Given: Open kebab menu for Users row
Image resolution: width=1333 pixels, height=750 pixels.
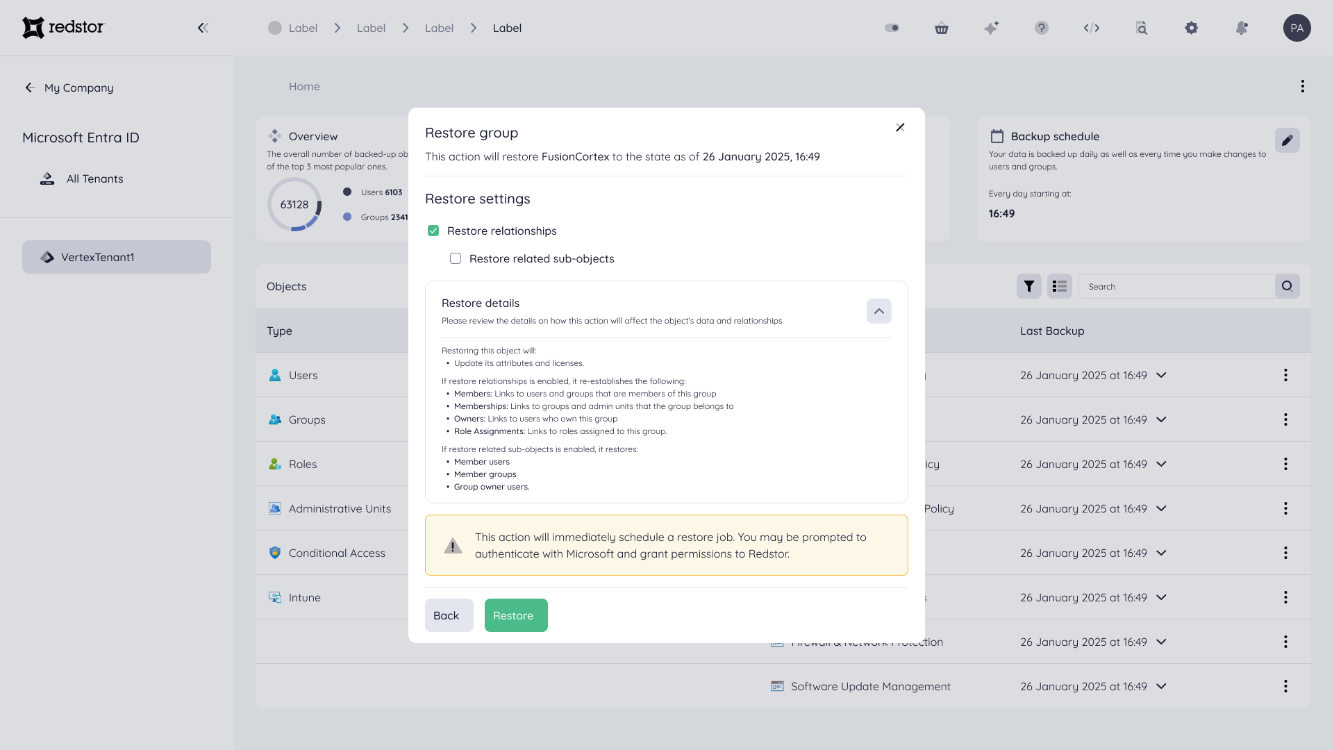Looking at the screenshot, I should click(x=1285, y=376).
